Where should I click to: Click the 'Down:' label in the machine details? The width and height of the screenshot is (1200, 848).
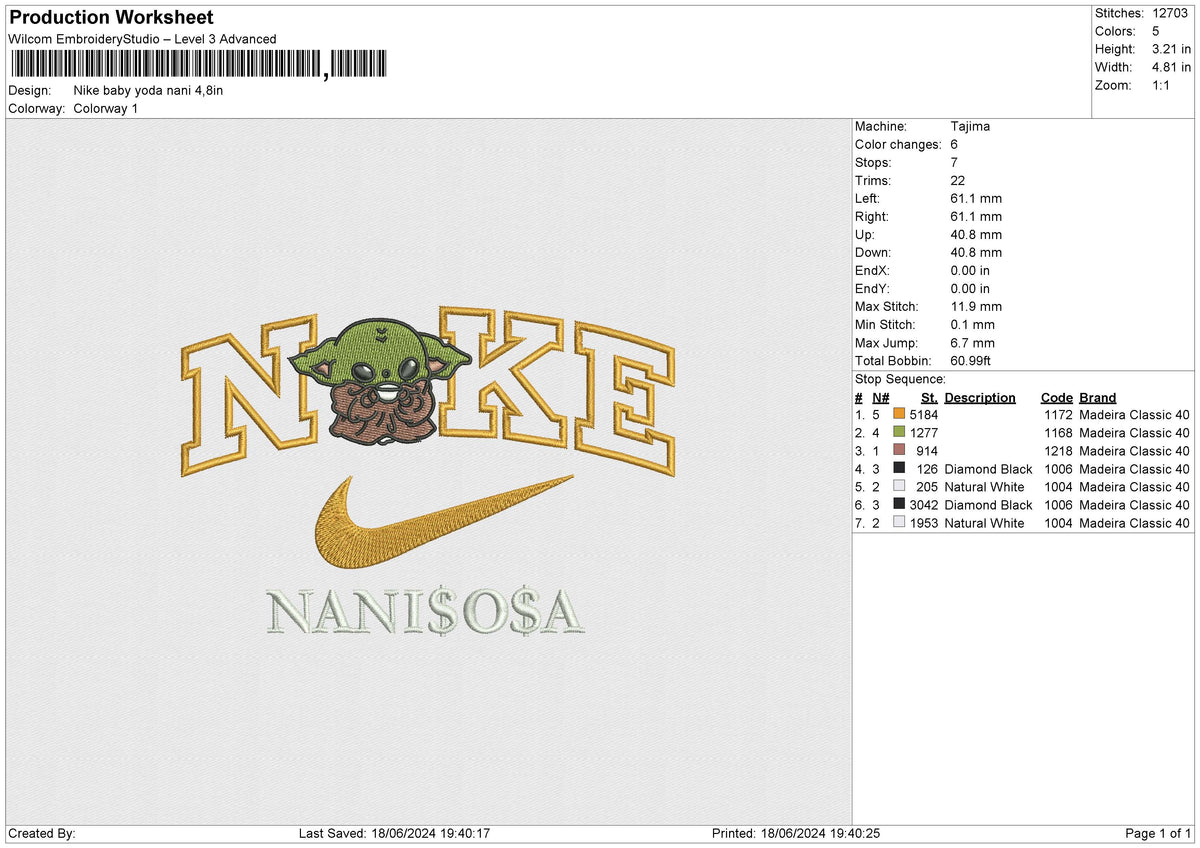pyautogui.click(x=873, y=253)
